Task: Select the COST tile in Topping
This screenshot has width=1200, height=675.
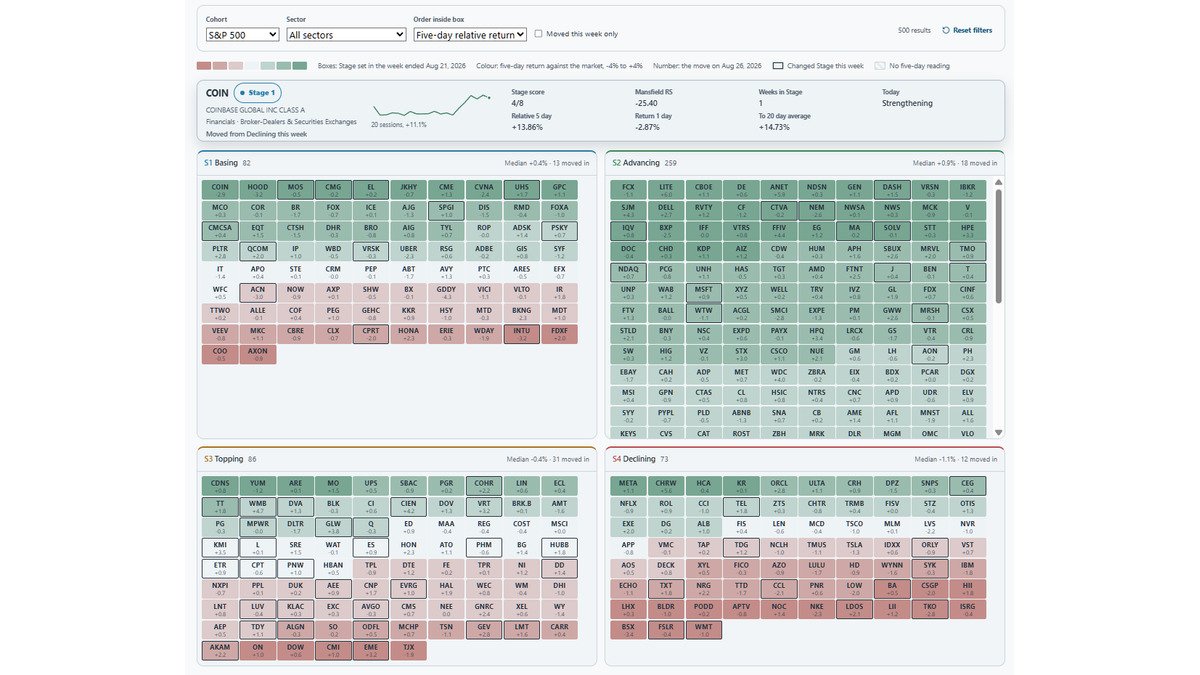Action: tap(521, 527)
